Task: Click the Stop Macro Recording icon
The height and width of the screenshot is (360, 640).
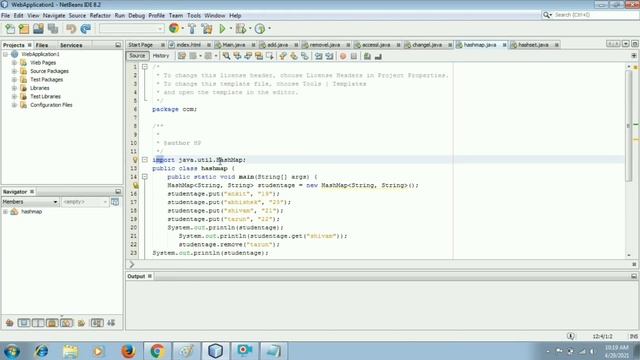Action: click(x=354, y=56)
